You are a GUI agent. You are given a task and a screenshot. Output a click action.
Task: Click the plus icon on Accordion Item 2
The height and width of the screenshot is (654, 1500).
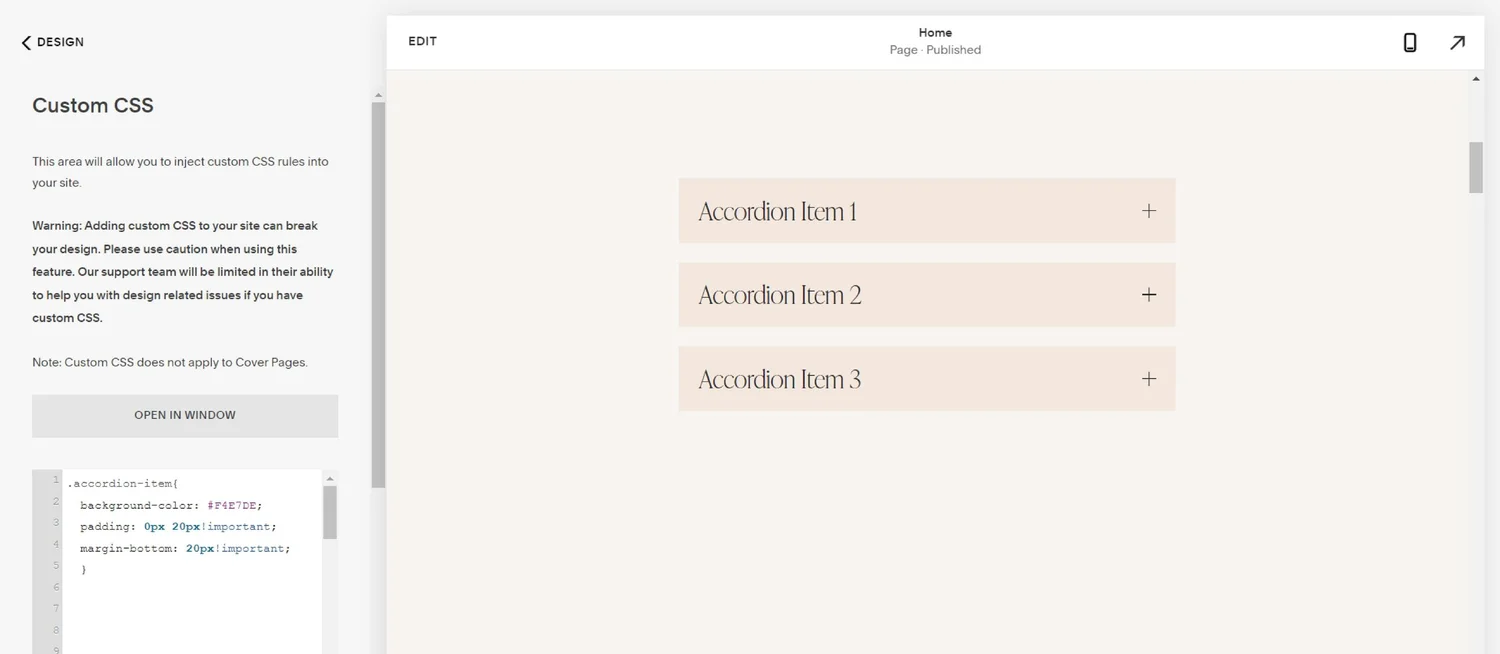1148,294
